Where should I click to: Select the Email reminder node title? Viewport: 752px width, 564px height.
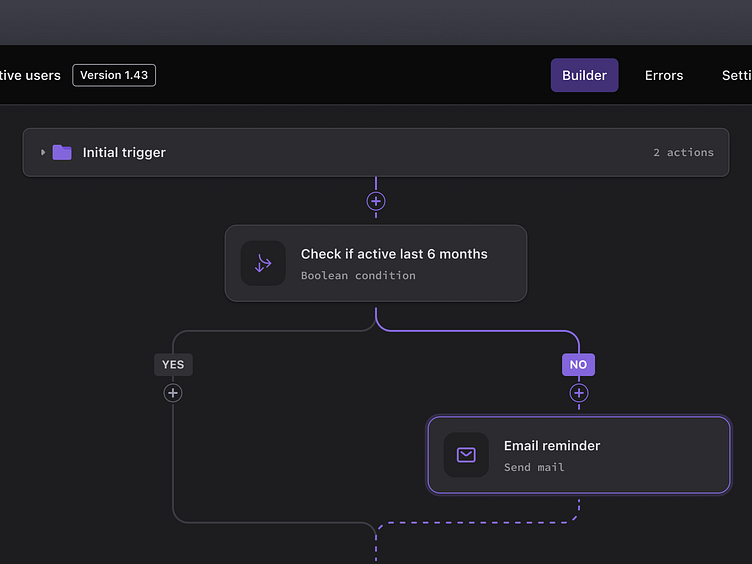pos(552,445)
